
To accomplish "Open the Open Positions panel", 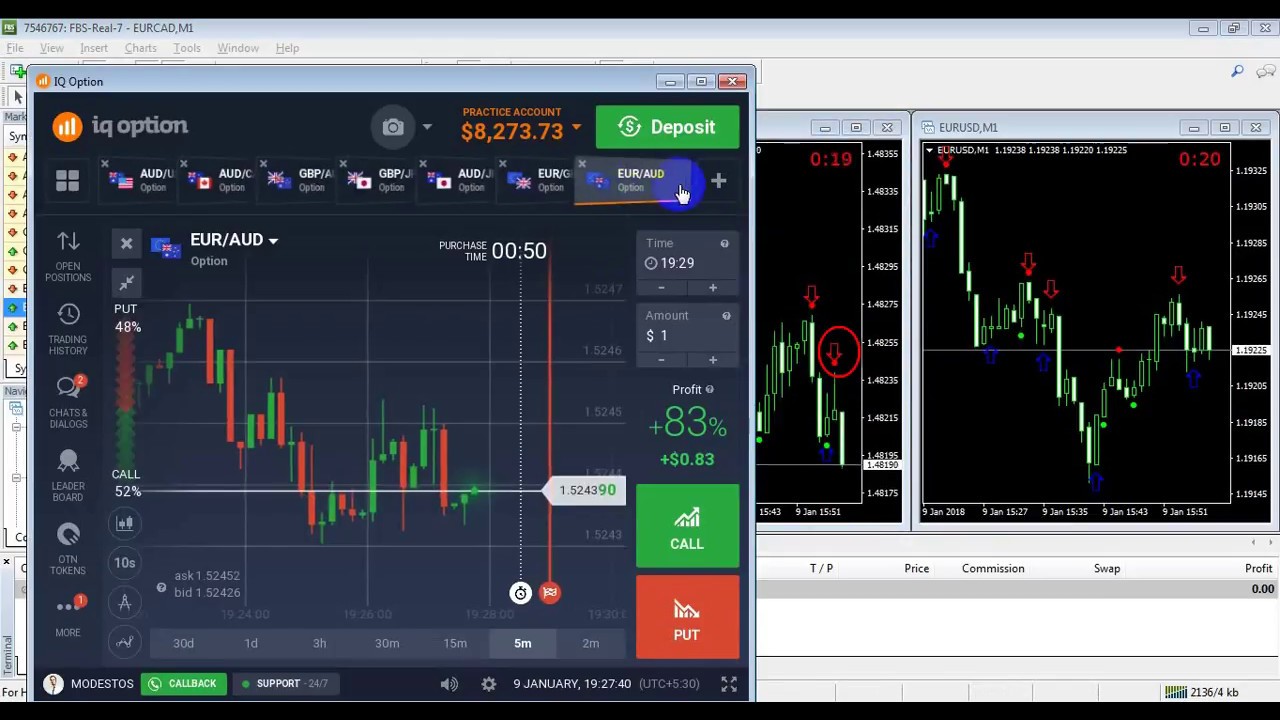I will [x=68, y=256].
